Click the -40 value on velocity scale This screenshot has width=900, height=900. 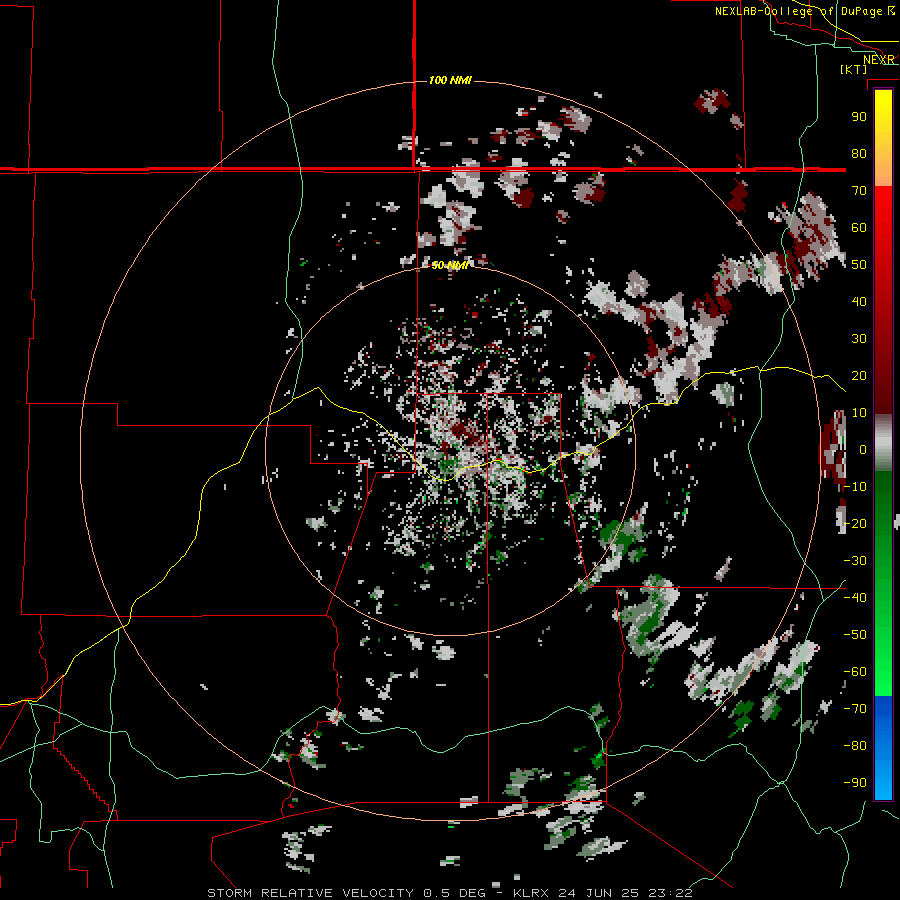855,598
